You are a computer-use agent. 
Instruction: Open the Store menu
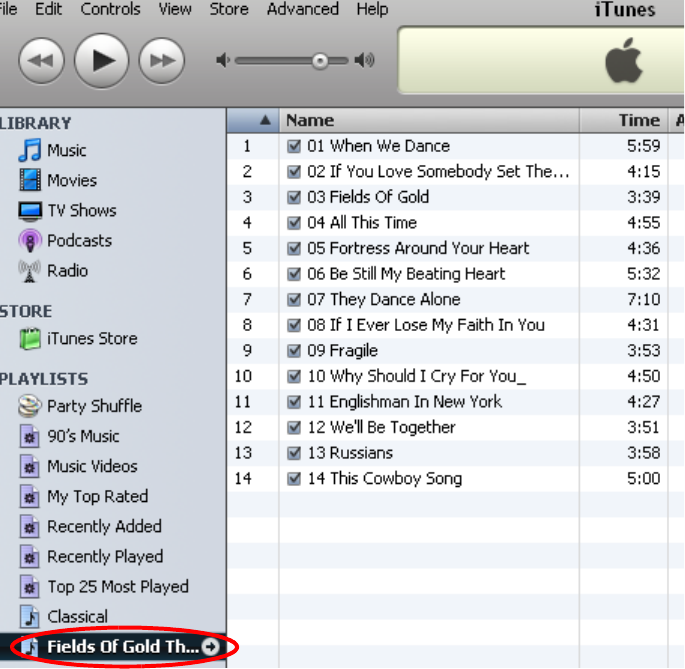[x=229, y=9]
